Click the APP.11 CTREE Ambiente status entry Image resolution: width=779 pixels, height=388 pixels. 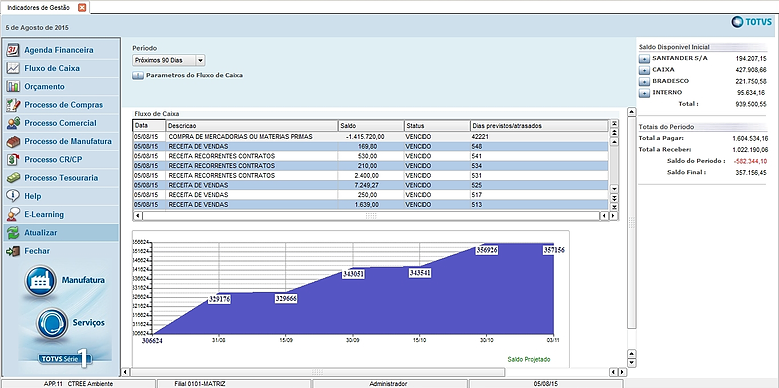78,384
